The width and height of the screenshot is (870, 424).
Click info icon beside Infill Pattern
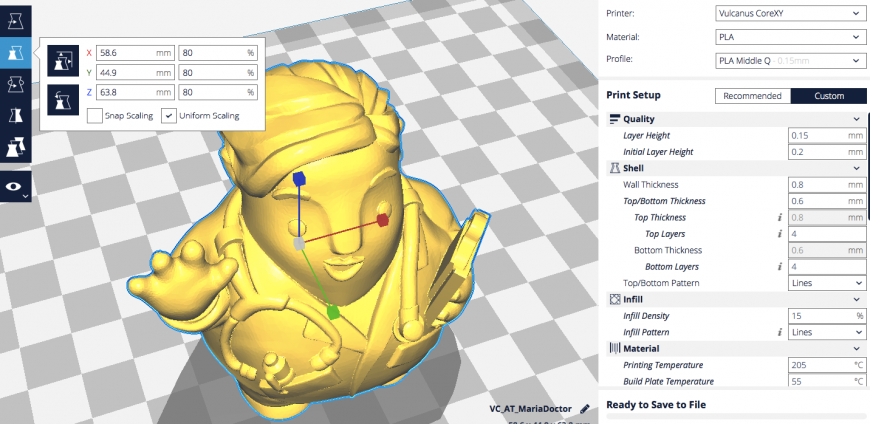point(780,332)
